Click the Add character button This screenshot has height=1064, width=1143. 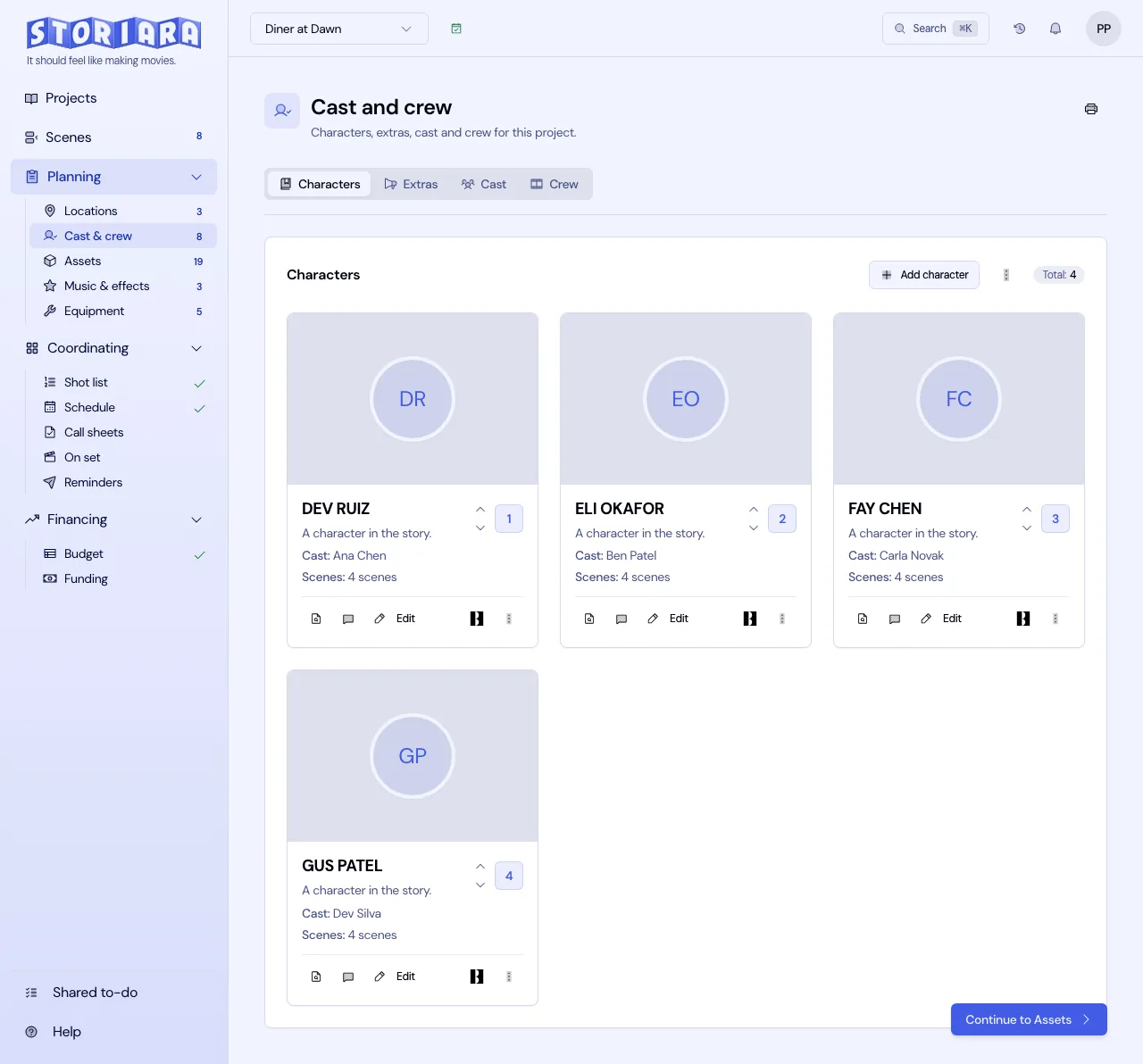point(924,275)
